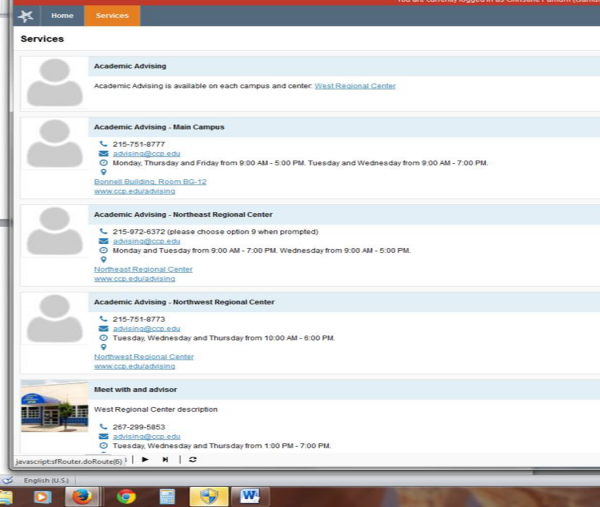Click the refresh loop icon in the bottom toolbar
The height and width of the screenshot is (507, 600).
[x=192, y=460]
